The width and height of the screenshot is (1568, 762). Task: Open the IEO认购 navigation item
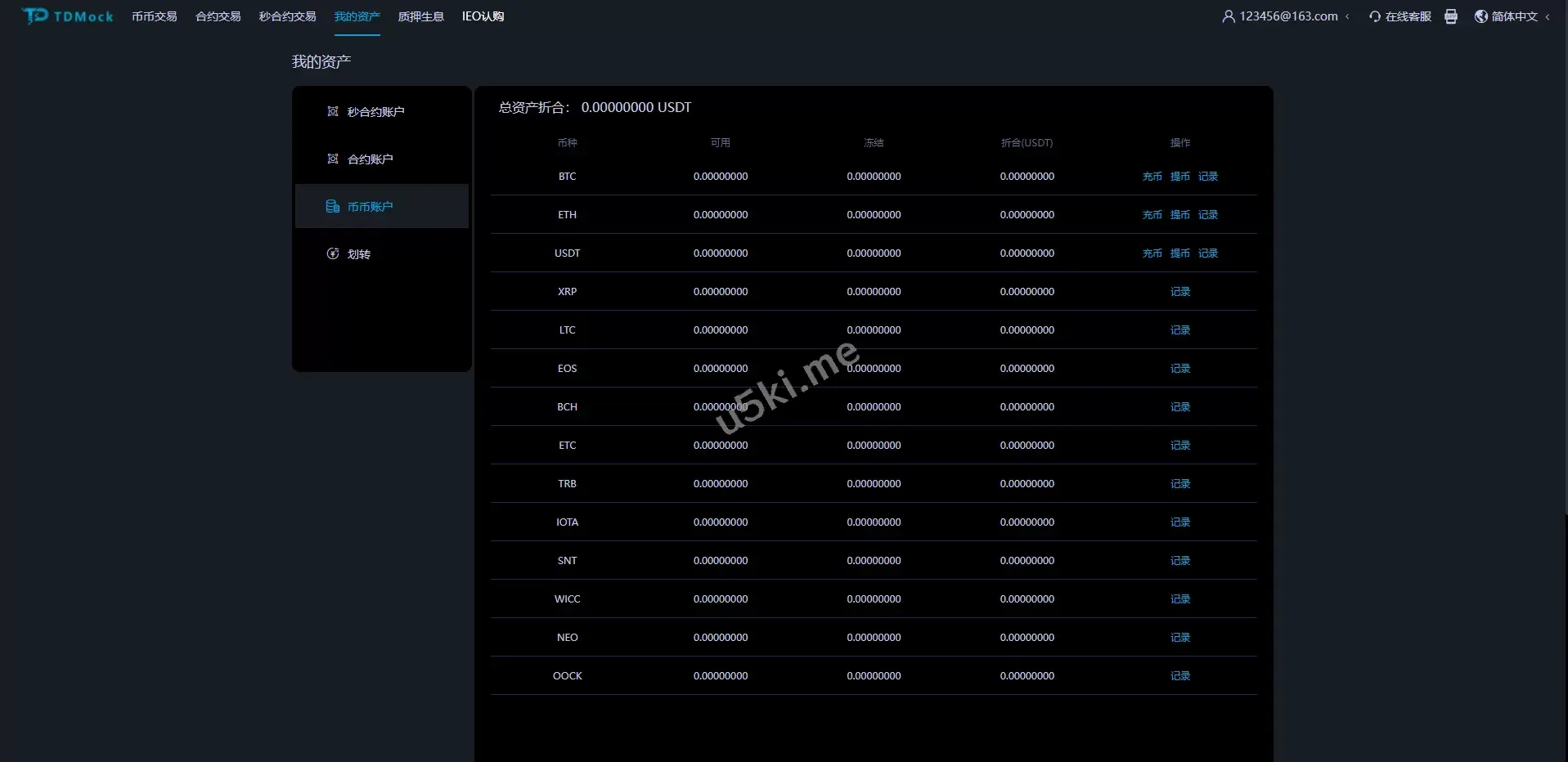point(483,16)
